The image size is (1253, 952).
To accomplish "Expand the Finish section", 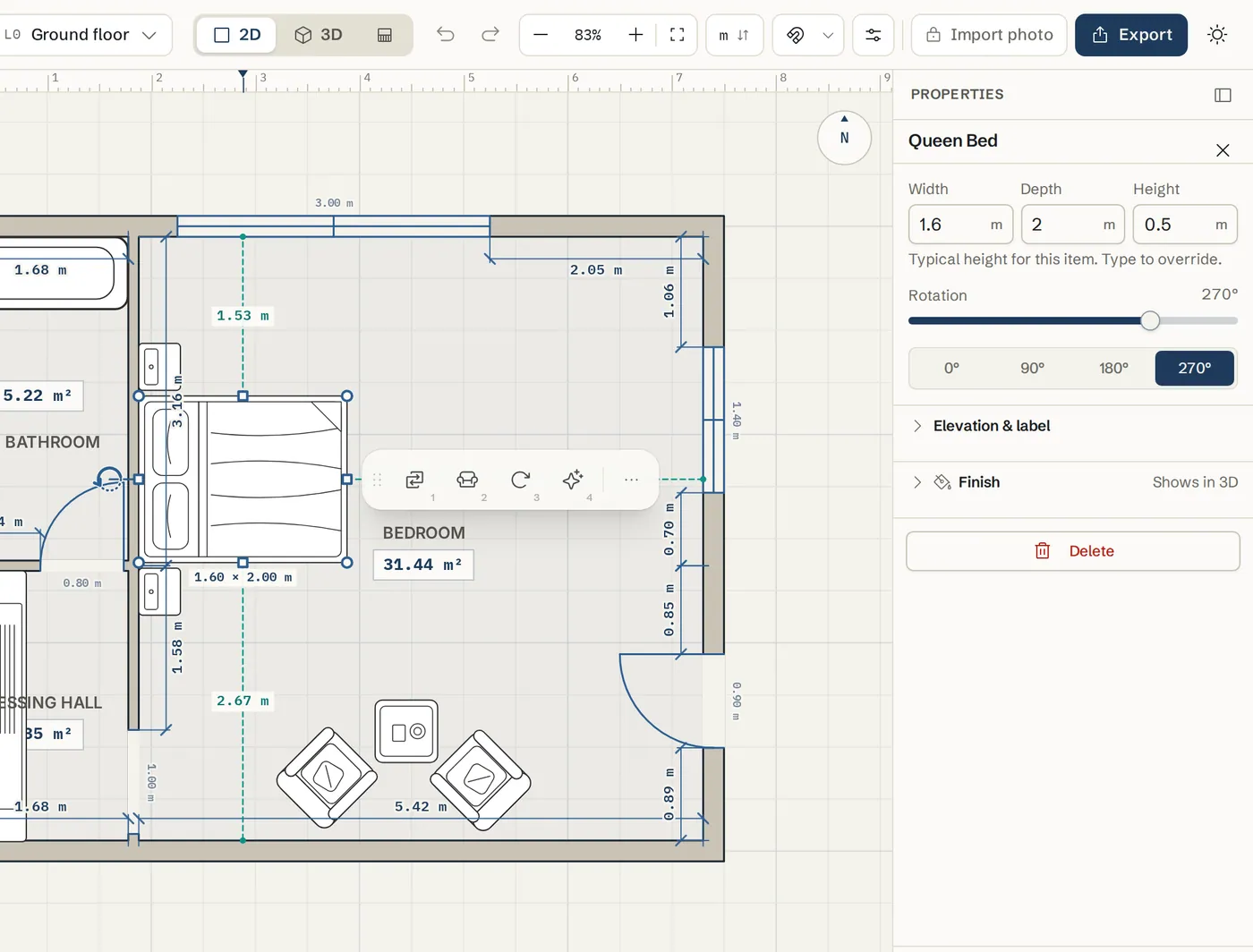I will coord(1073,482).
